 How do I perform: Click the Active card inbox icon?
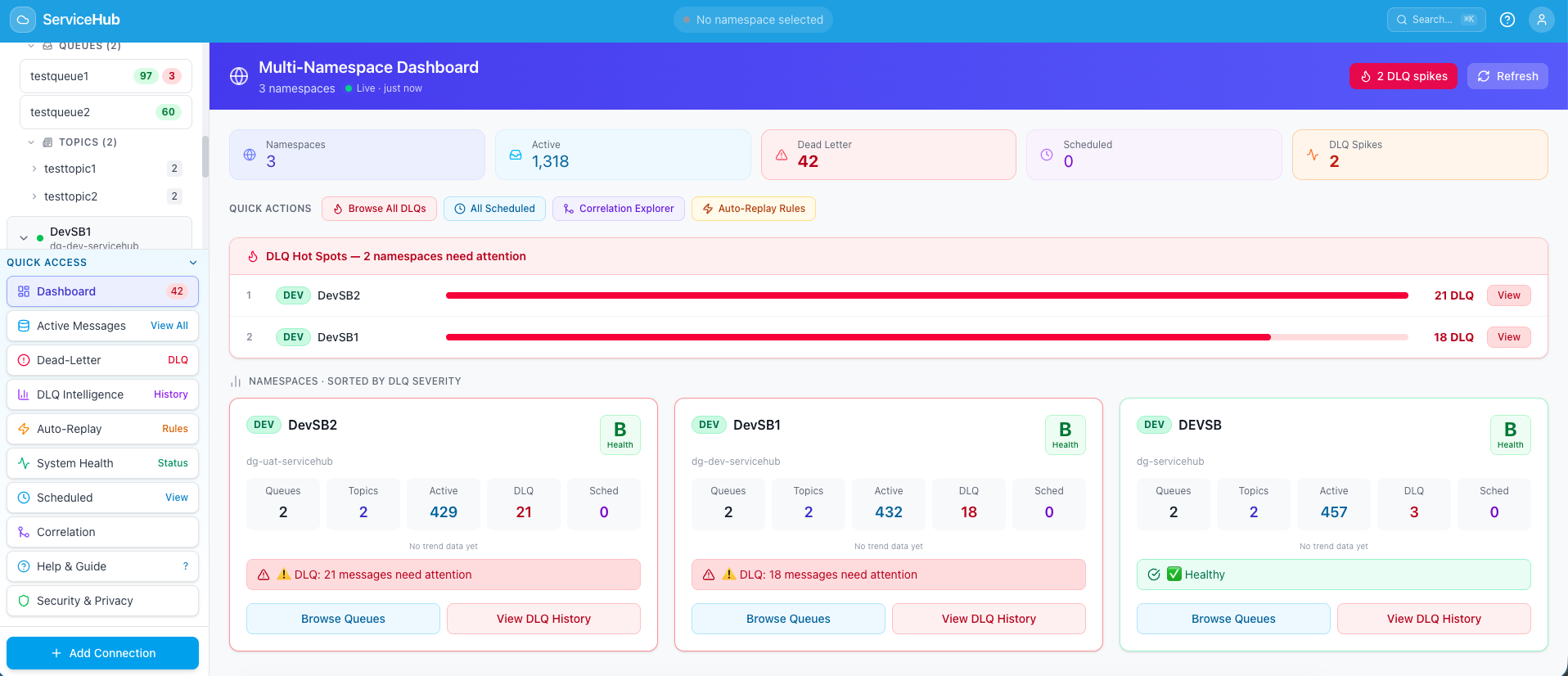click(x=516, y=155)
